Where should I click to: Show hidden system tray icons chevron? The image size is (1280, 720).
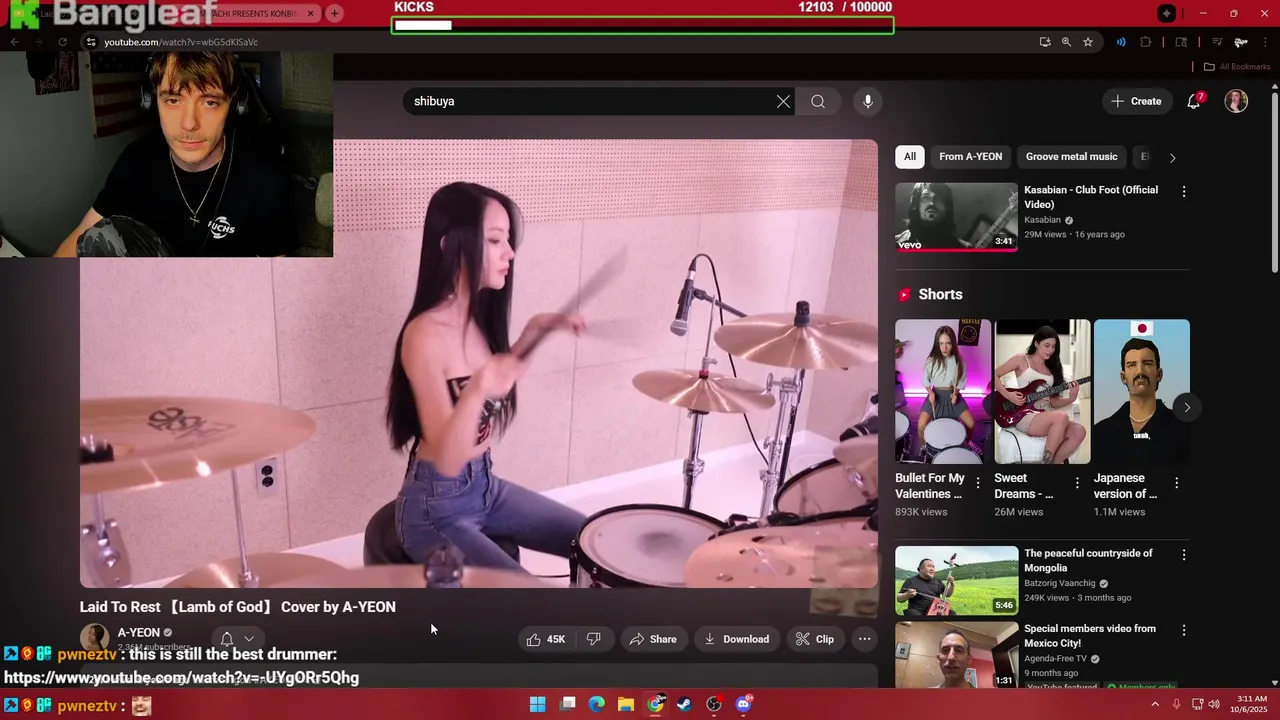1155,704
